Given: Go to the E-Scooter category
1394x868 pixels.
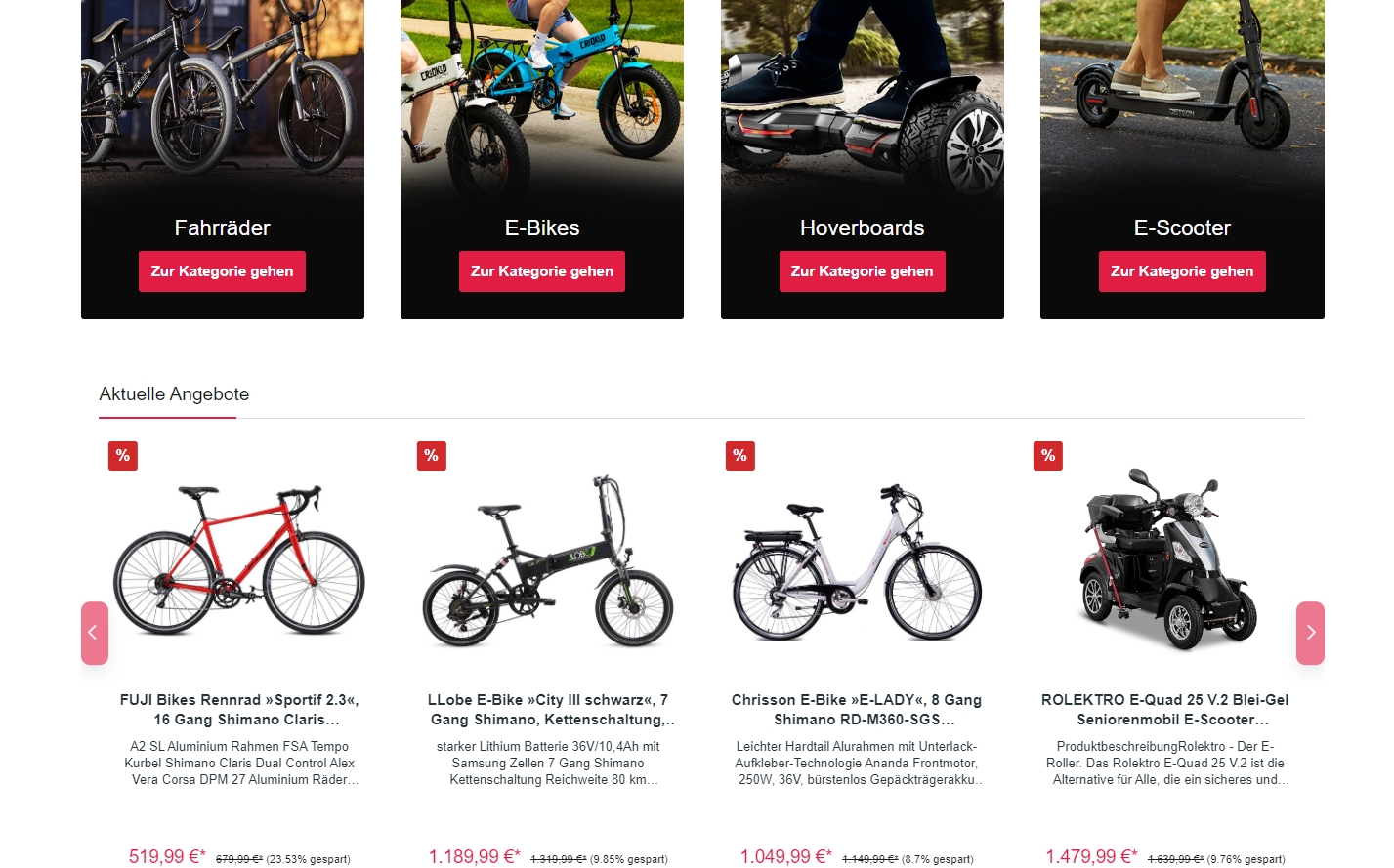Looking at the screenshot, I should pos(1182,271).
